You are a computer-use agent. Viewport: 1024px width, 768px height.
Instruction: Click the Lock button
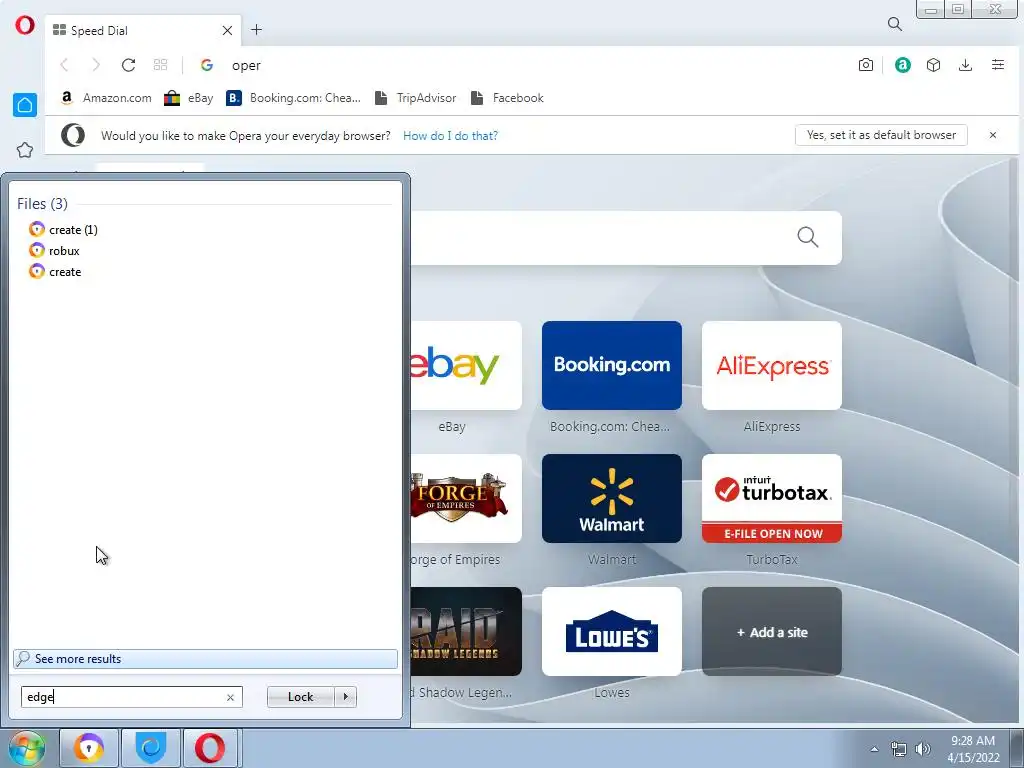[x=300, y=697]
